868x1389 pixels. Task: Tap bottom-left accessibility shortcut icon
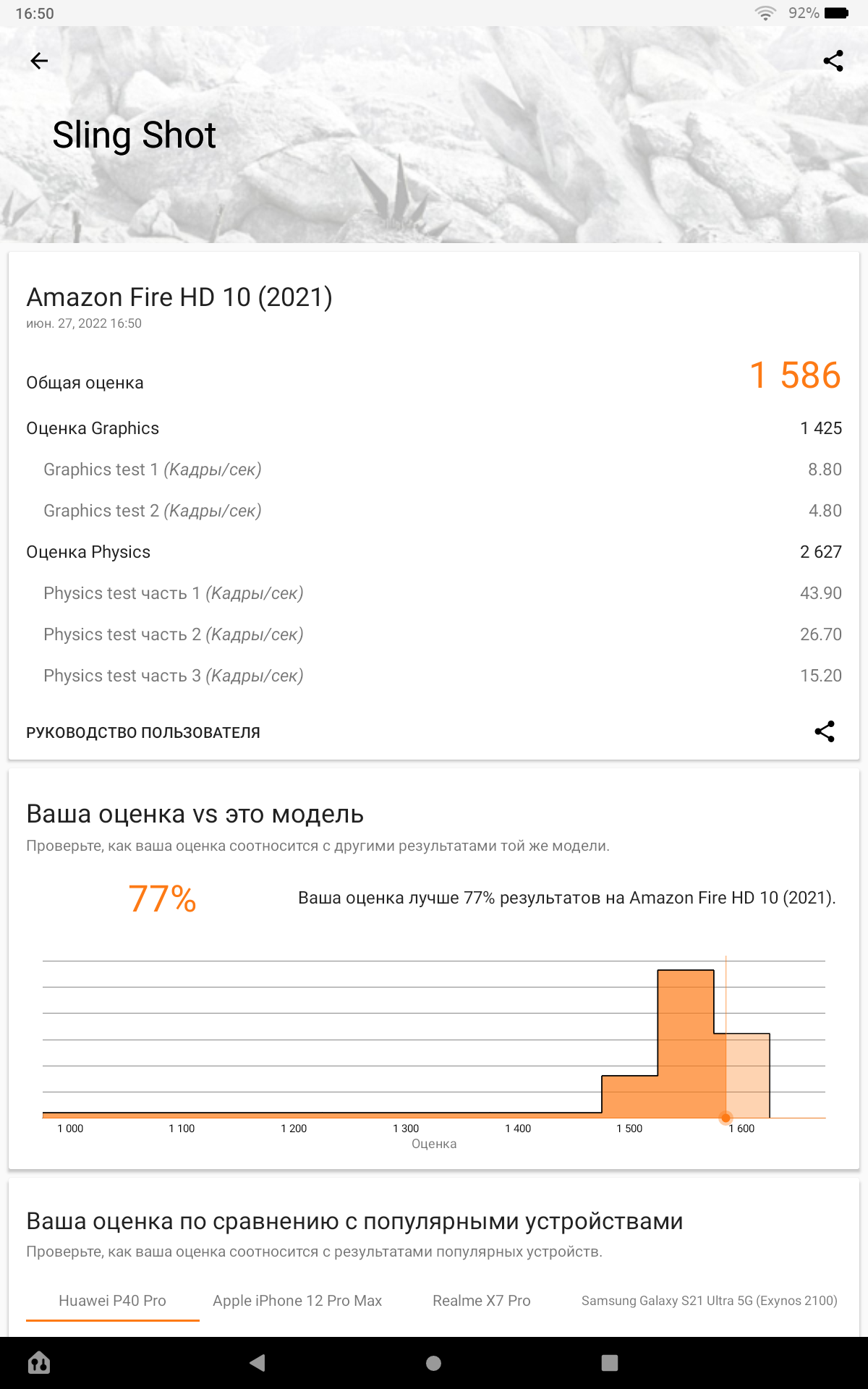click(x=39, y=1363)
